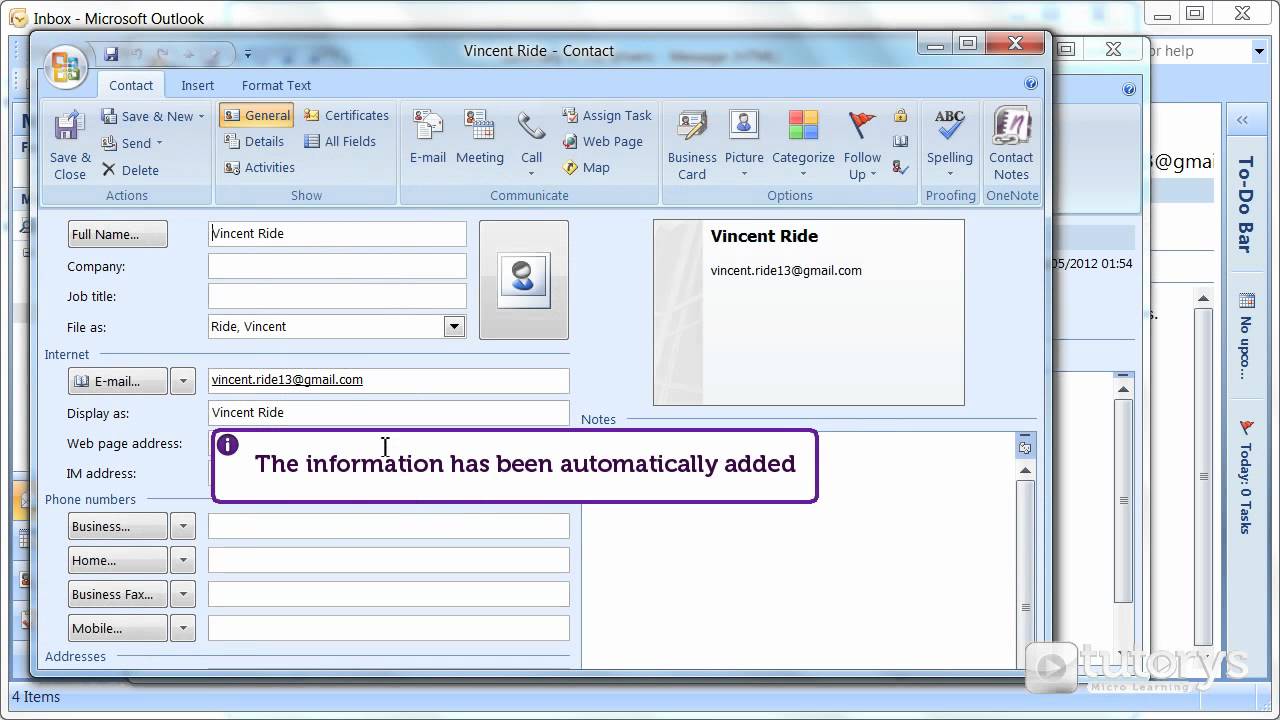The height and width of the screenshot is (720, 1280).
Task: Open the Follow Up flag menu
Action: pyautogui.click(x=862, y=145)
